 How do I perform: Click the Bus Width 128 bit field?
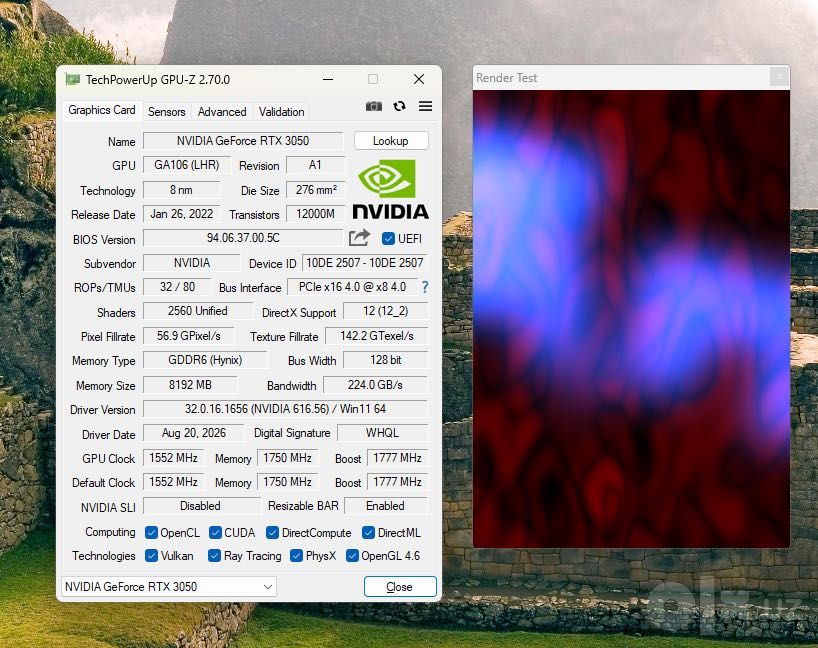pos(386,360)
